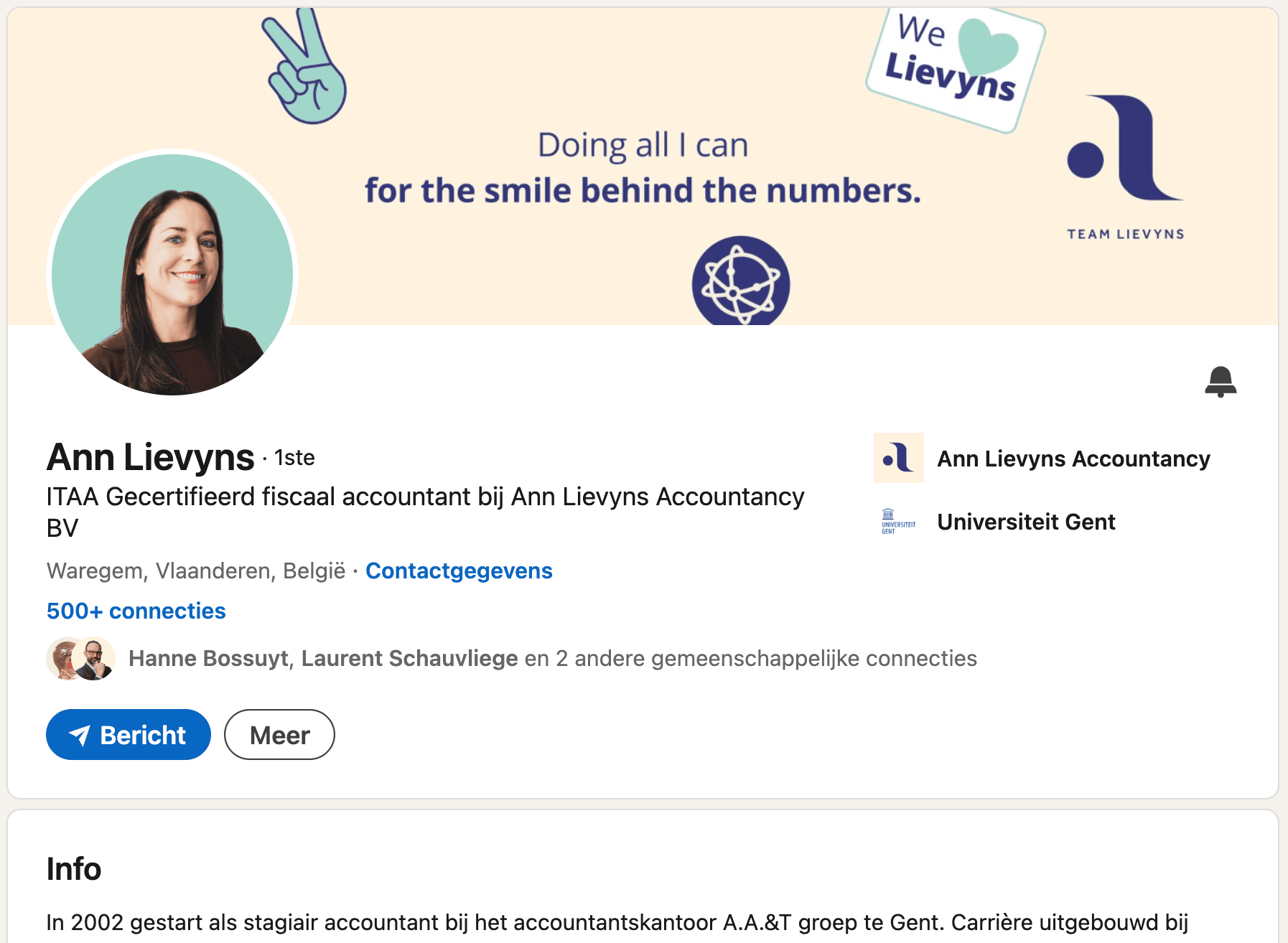Click the paper plane icon in Bericht
The height and width of the screenshot is (943, 1288).
(x=80, y=735)
